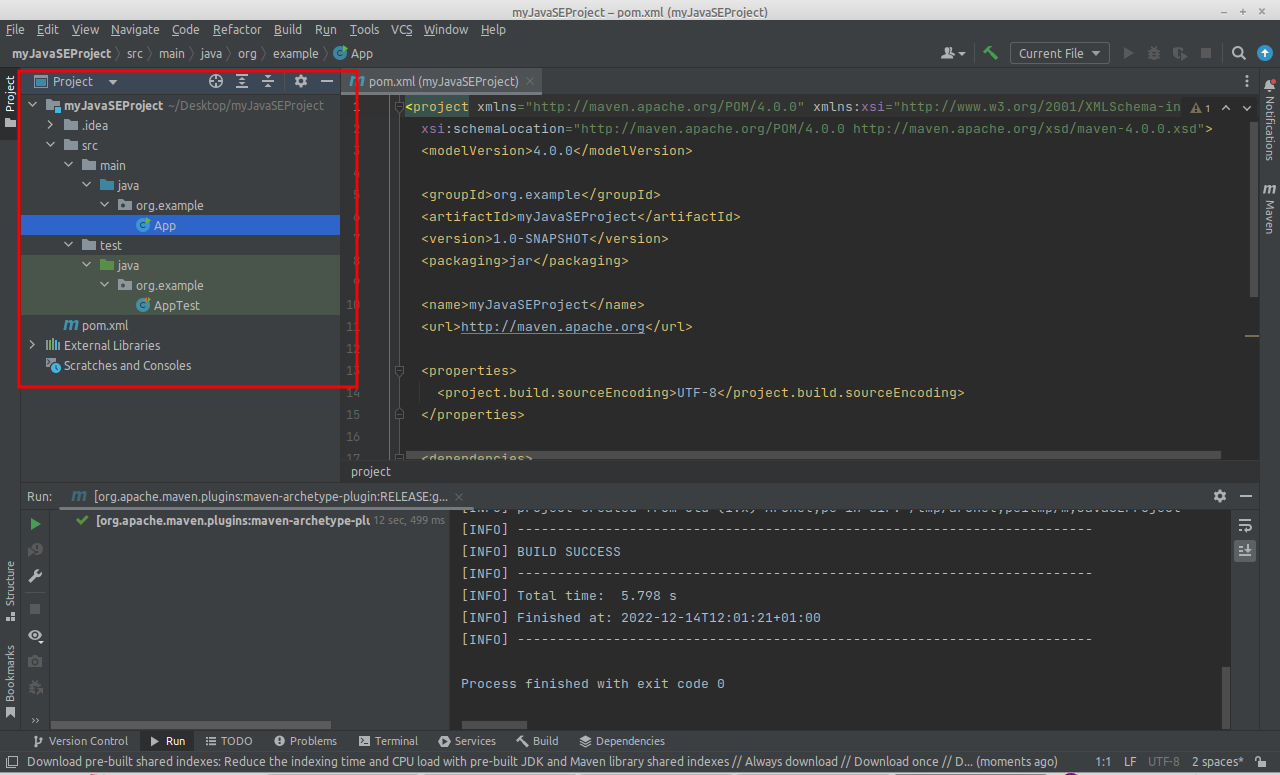Click the 'App' breadcrumb in the navigation bar
The width and height of the screenshot is (1280, 775).
point(353,54)
